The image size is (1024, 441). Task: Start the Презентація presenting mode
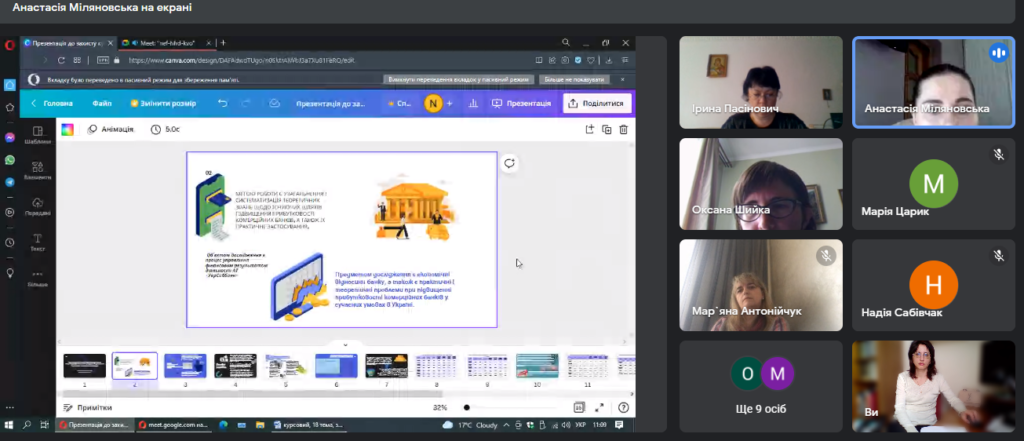click(521, 103)
